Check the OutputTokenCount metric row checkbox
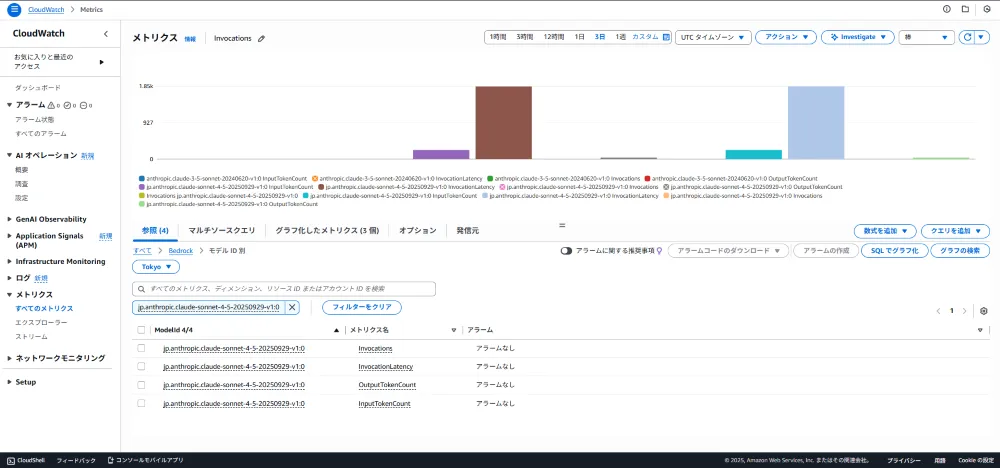The width and height of the screenshot is (1000, 468). coord(141,385)
